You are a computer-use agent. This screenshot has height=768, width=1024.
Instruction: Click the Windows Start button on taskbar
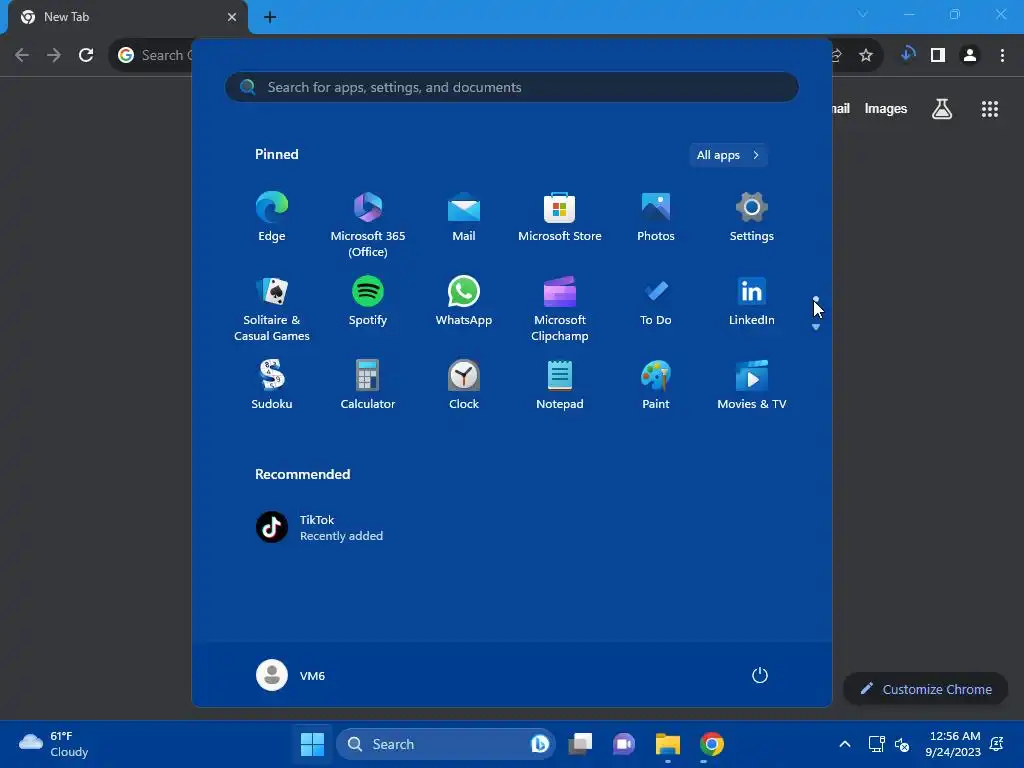(312, 744)
